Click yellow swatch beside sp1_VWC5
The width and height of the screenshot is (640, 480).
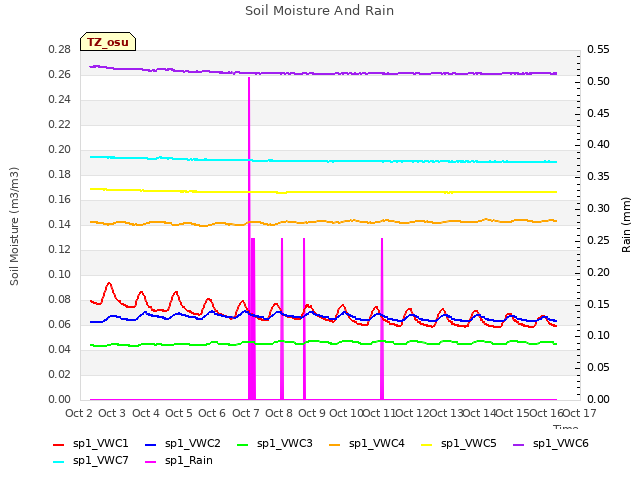[427, 444]
